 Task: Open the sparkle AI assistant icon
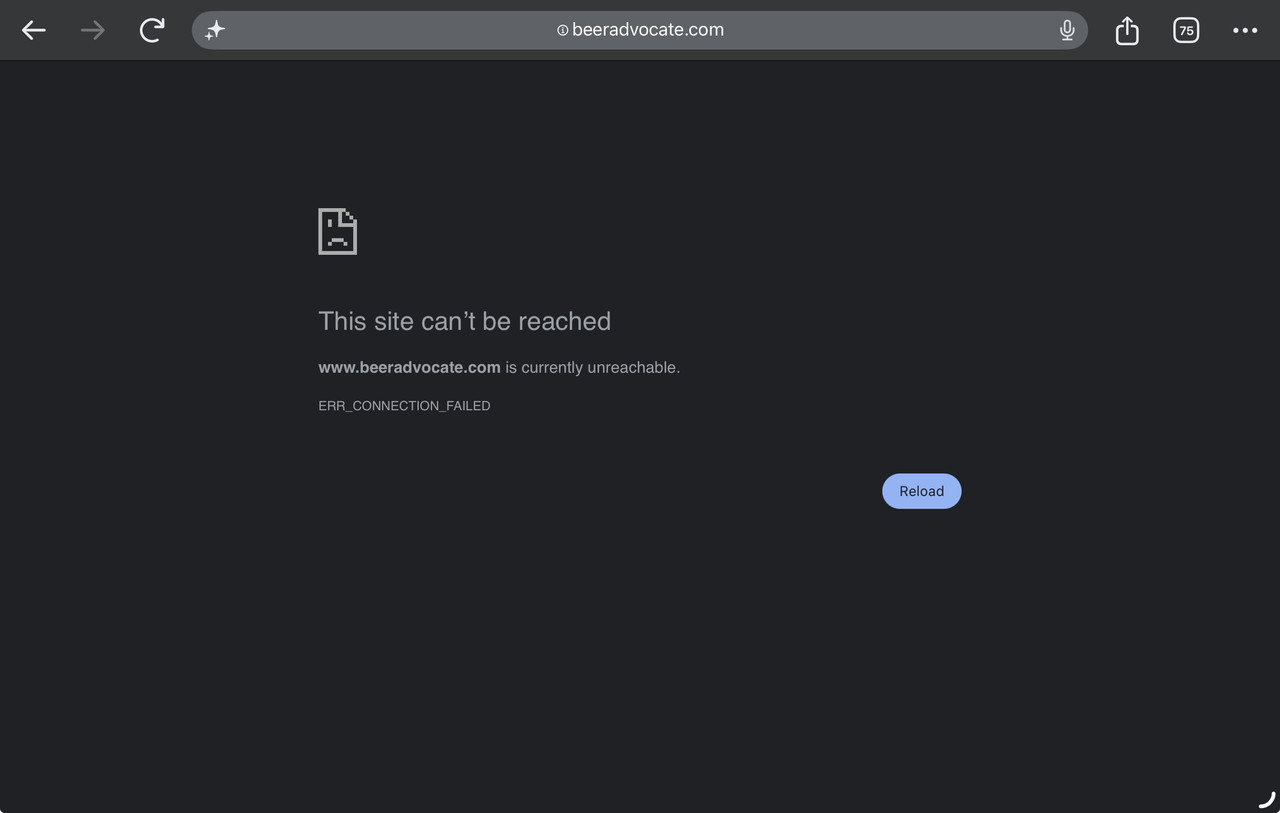pyautogui.click(x=215, y=30)
